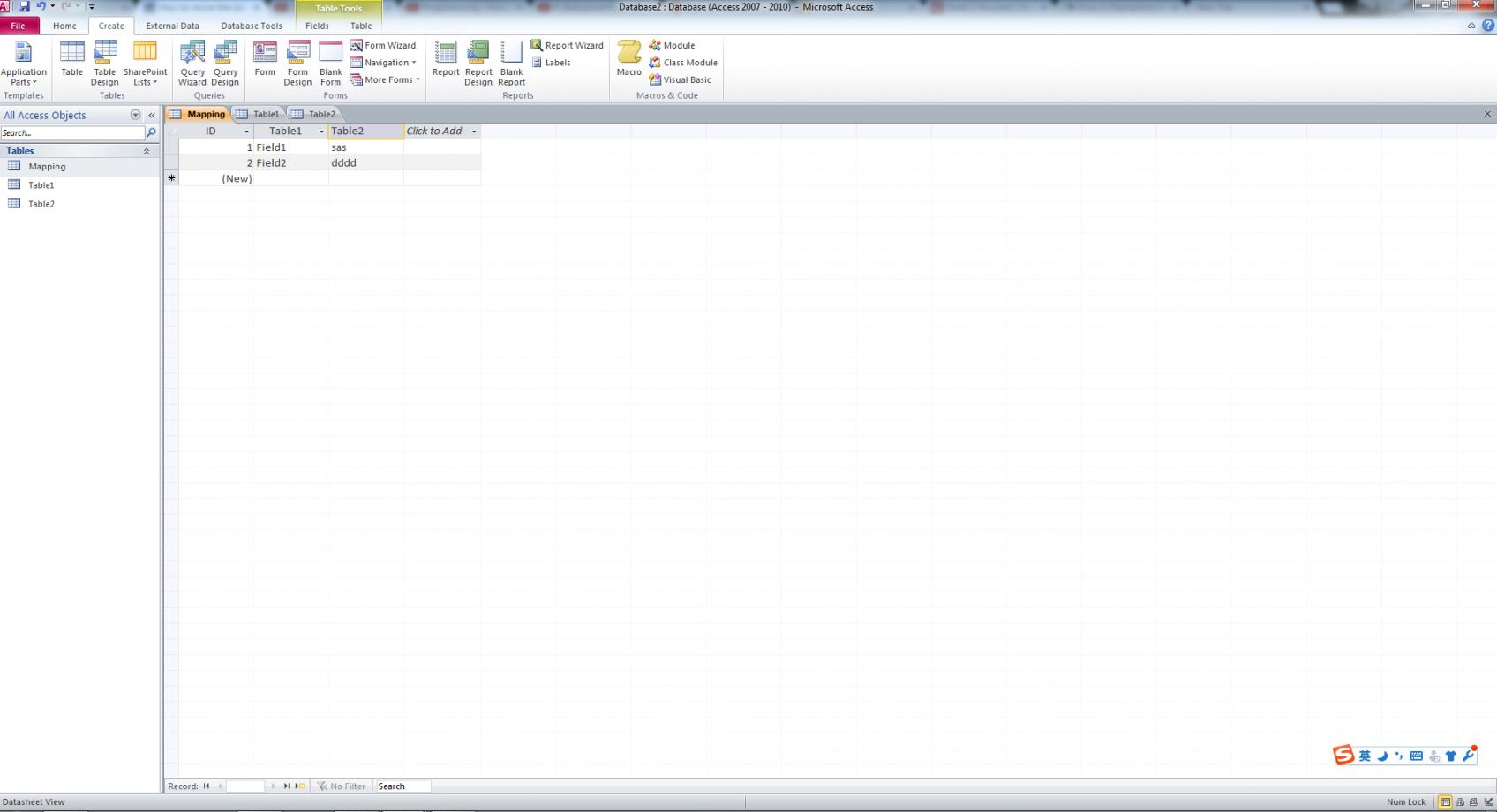Go to last record navigation button

286,786
